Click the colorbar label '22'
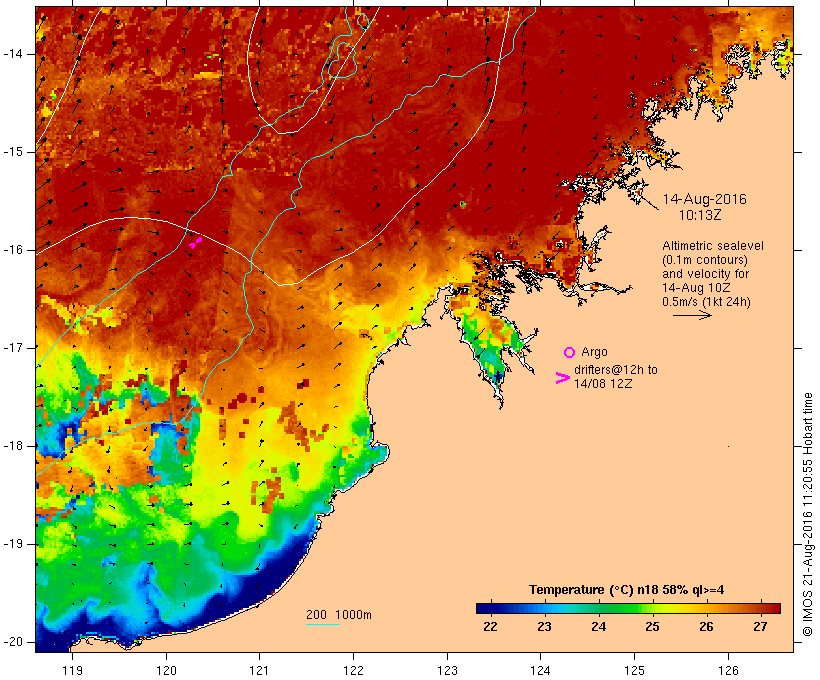820x680 pixels. [x=490, y=627]
